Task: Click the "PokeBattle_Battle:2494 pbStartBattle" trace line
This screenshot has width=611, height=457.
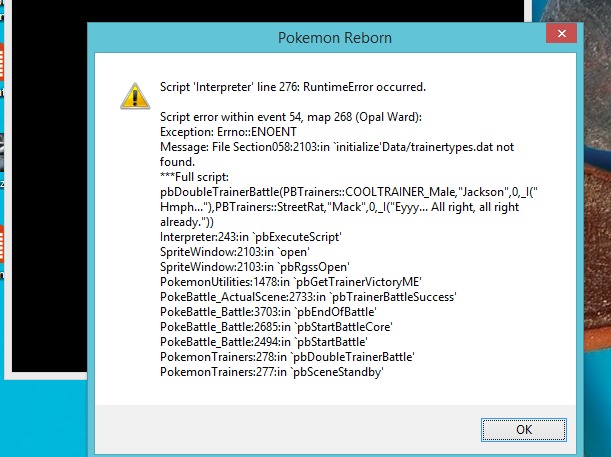Action: tap(267, 343)
